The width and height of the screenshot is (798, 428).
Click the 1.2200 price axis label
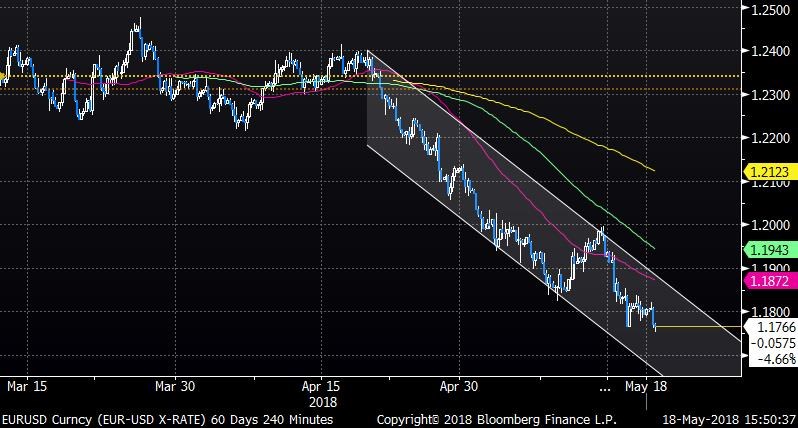(771, 138)
